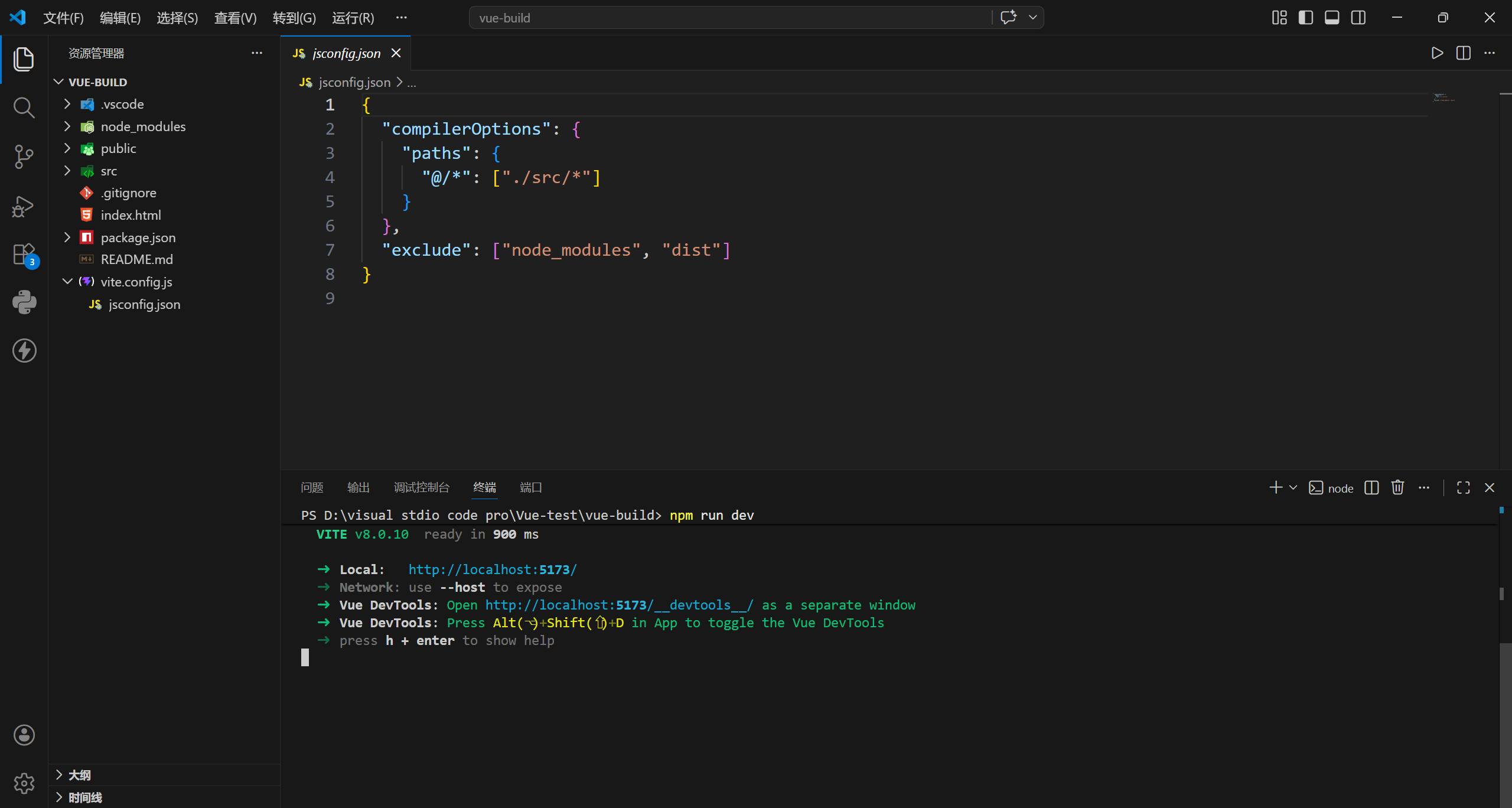This screenshot has width=1512, height=808.
Task: Click the vue-build command center search box
Action: [x=729, y=18]
